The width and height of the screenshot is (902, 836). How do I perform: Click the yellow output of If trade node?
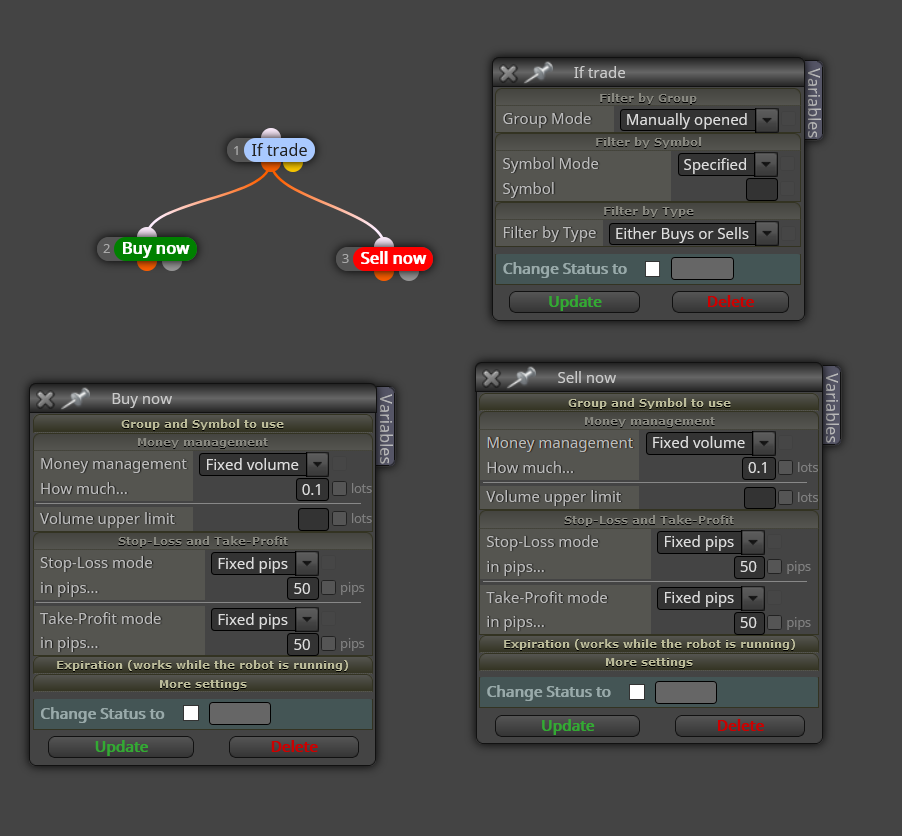coord(293,167)
